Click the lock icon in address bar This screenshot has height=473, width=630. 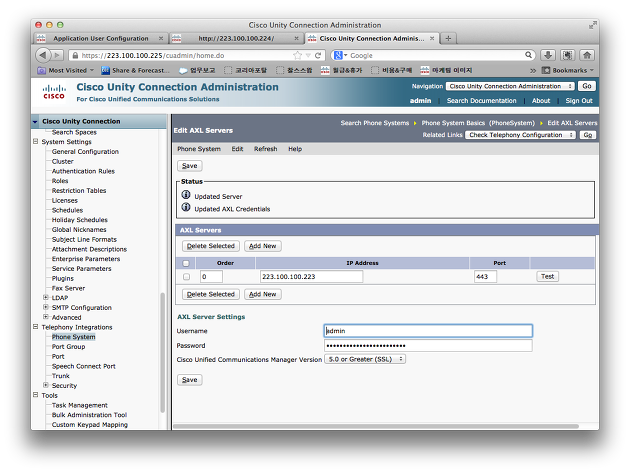[x=75, y=55]
